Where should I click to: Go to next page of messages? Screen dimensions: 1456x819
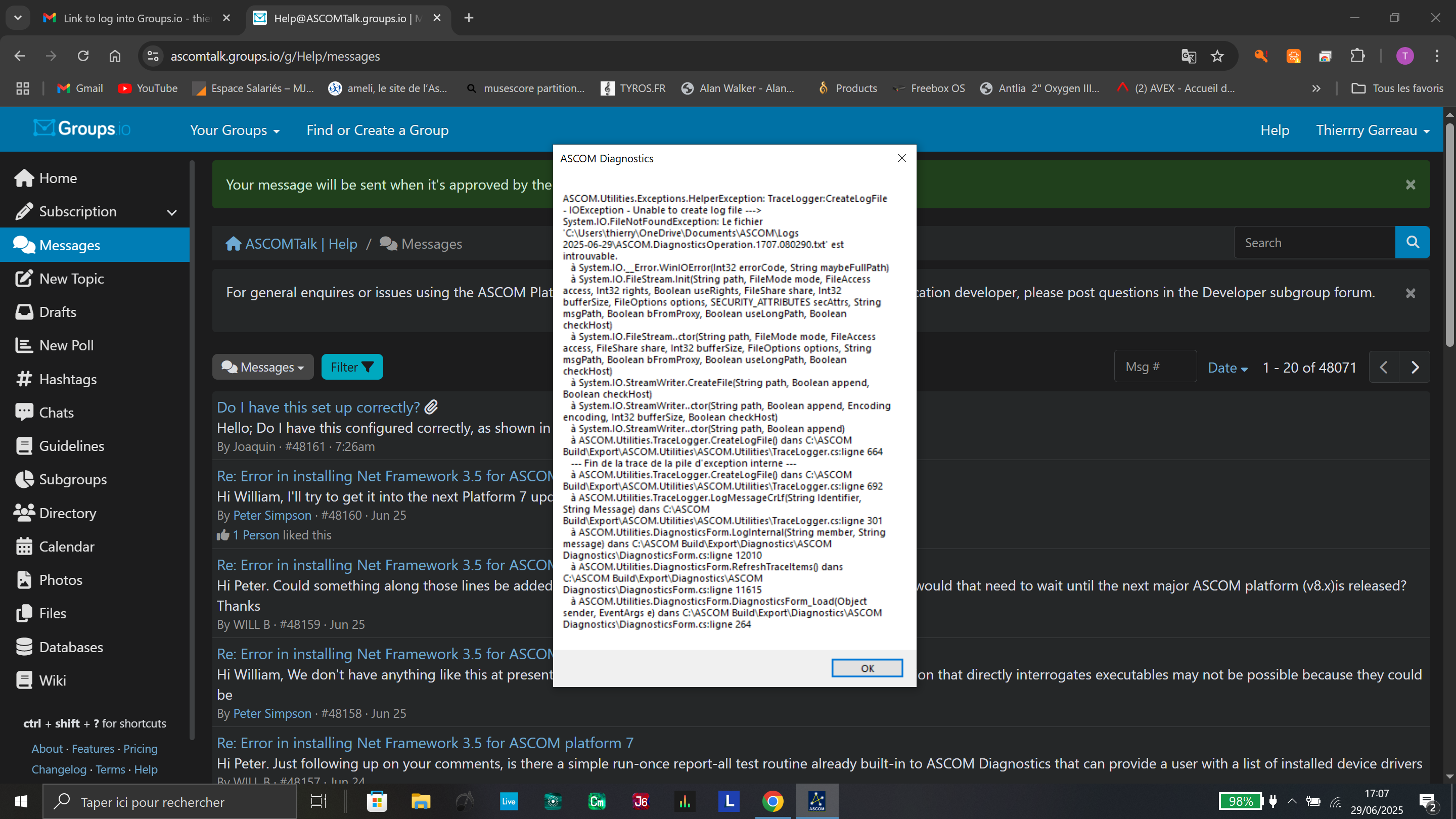click(x=1414, y=368)
